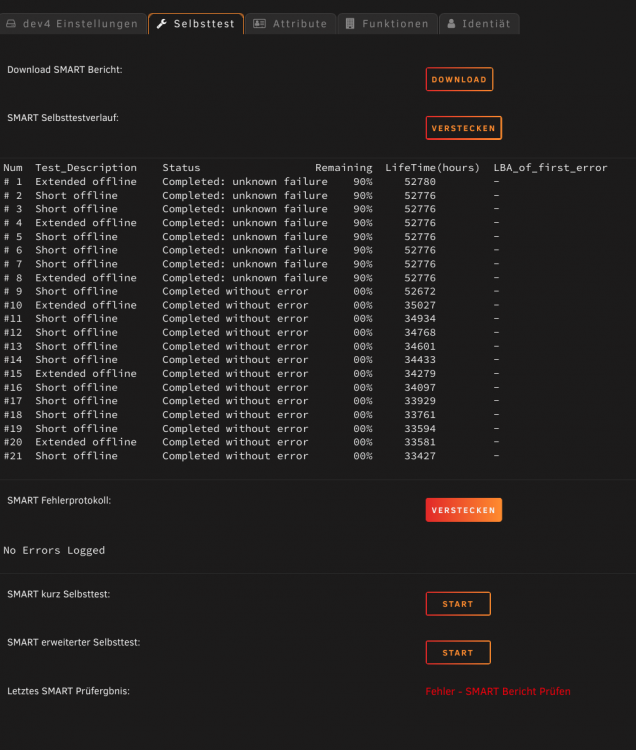Click the 'LBA_of_first_error' column header
The height and width of the screenshot is (750, 636).
coord(550,168)
